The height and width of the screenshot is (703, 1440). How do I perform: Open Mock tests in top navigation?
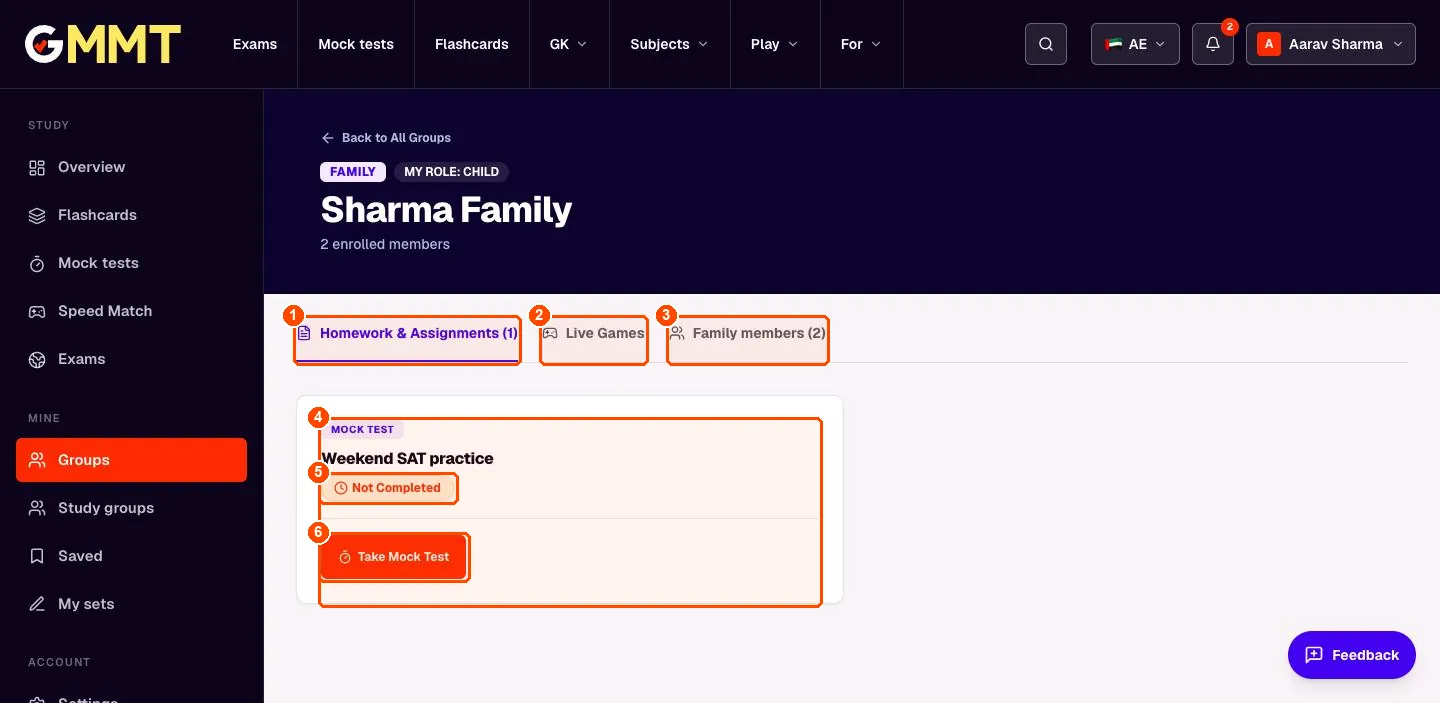356,44
